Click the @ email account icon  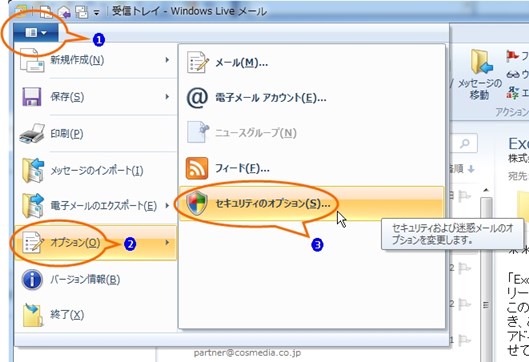pyautogui.click(x=197, y=98)
